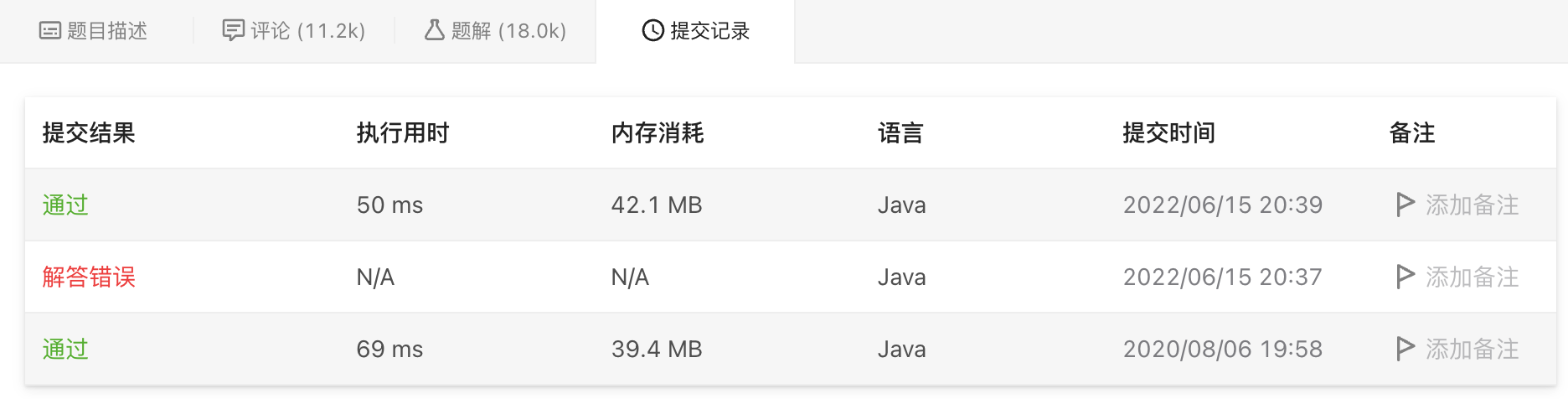Open the 题解 (18.0k) tab
This screenshot has width=1568, height=399.
pos(496,31)
